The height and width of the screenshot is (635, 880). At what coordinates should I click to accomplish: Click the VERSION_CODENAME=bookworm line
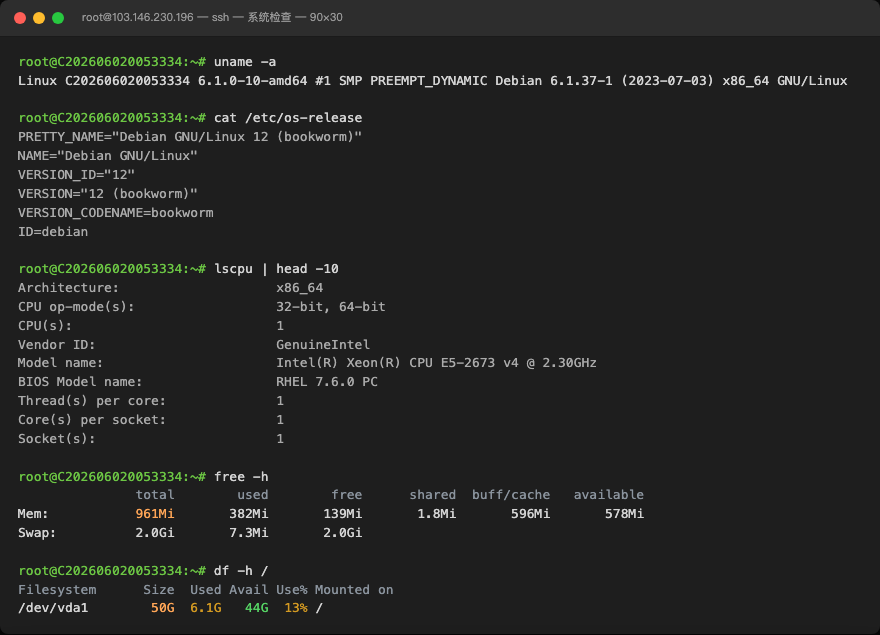click(116, 213)
